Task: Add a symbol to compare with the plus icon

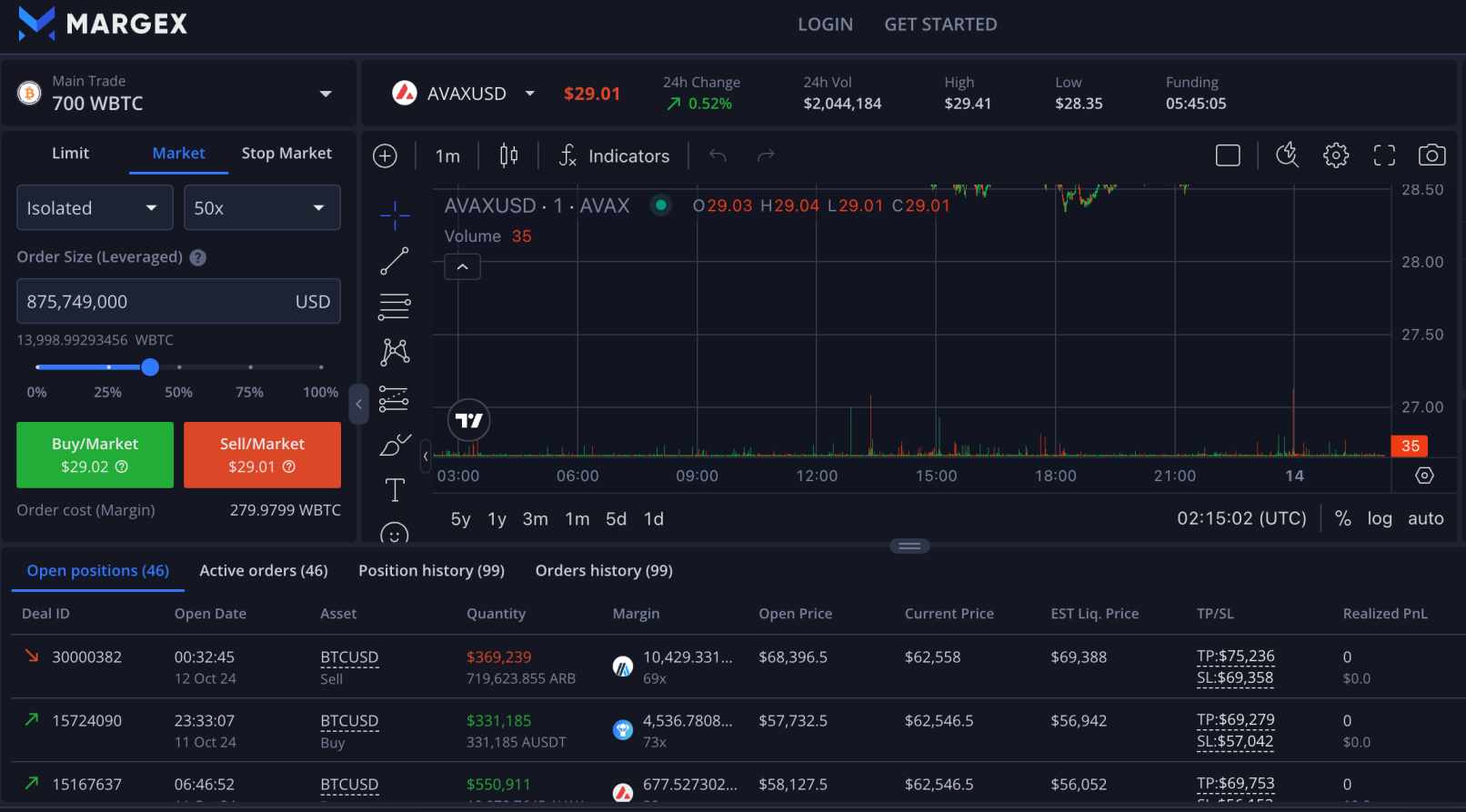Action: [x=386, y=155]
